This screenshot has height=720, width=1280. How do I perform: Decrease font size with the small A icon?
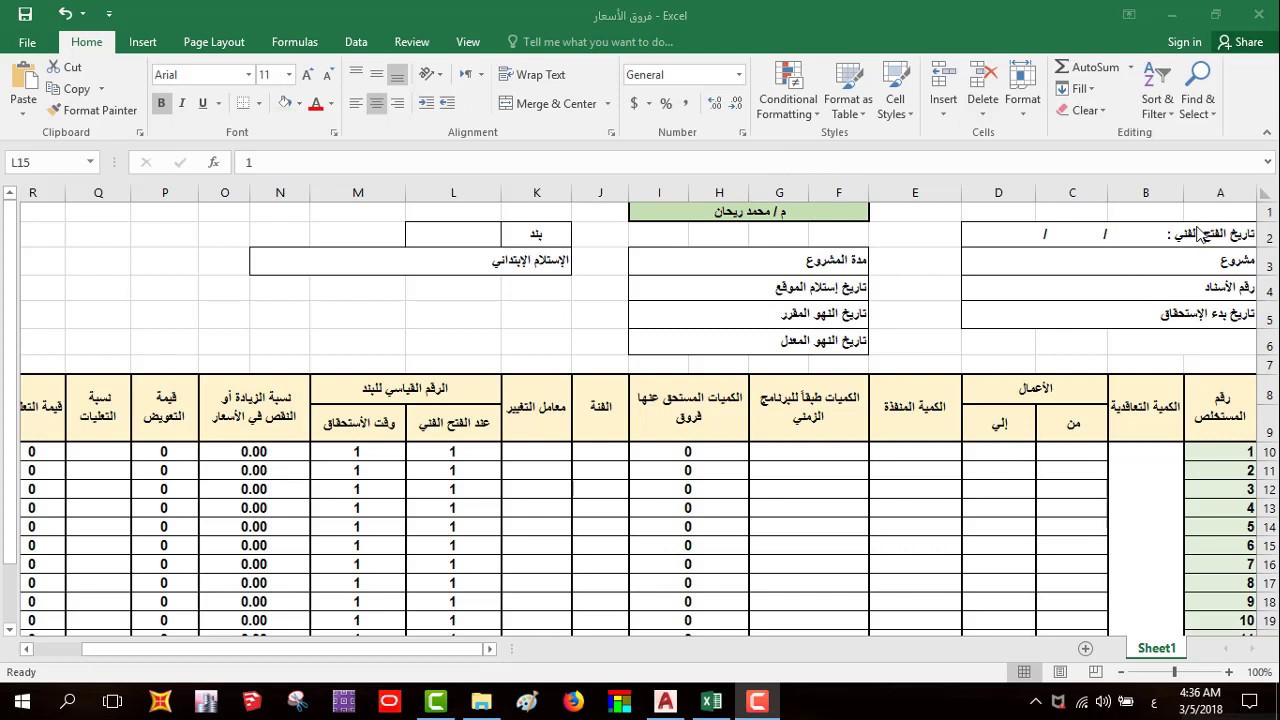(330, 75)
